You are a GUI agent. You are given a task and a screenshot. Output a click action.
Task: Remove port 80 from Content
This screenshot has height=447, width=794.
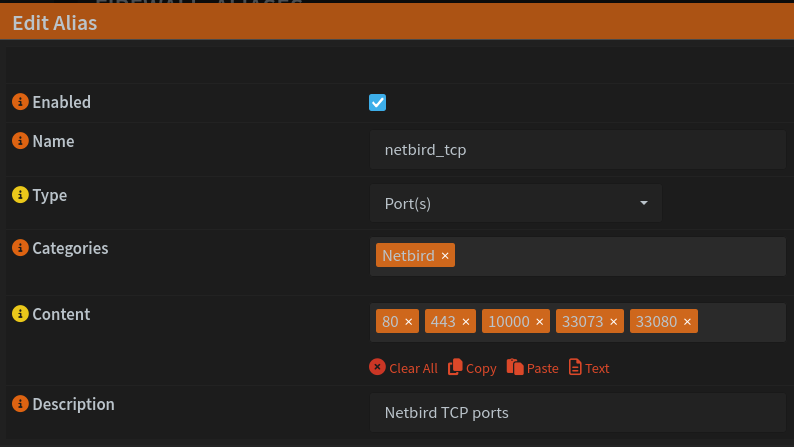[408, 322]
